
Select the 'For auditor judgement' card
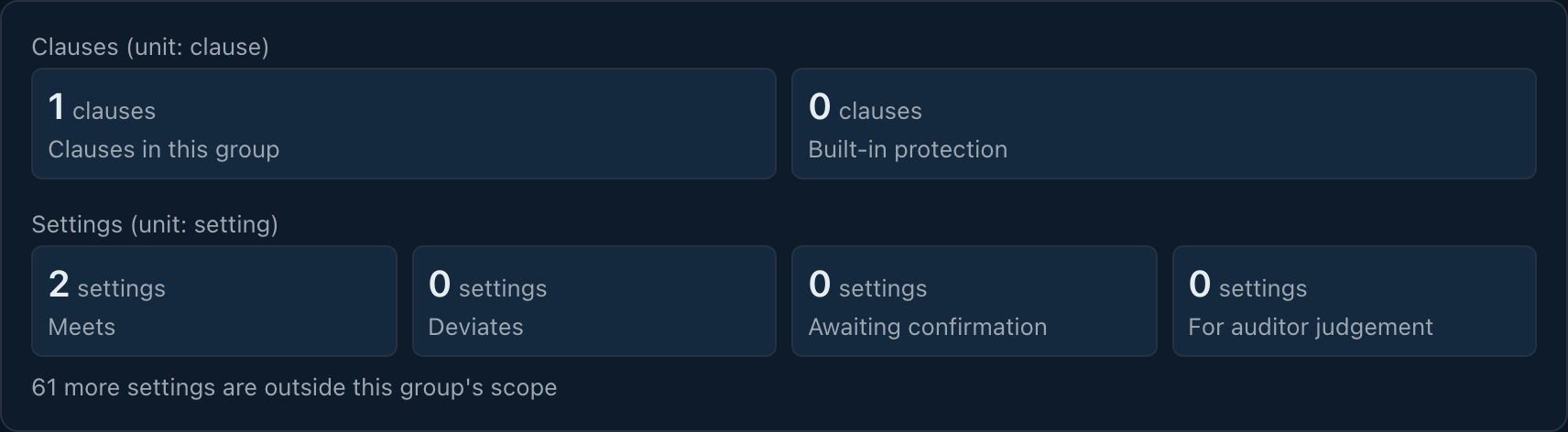1355,301
